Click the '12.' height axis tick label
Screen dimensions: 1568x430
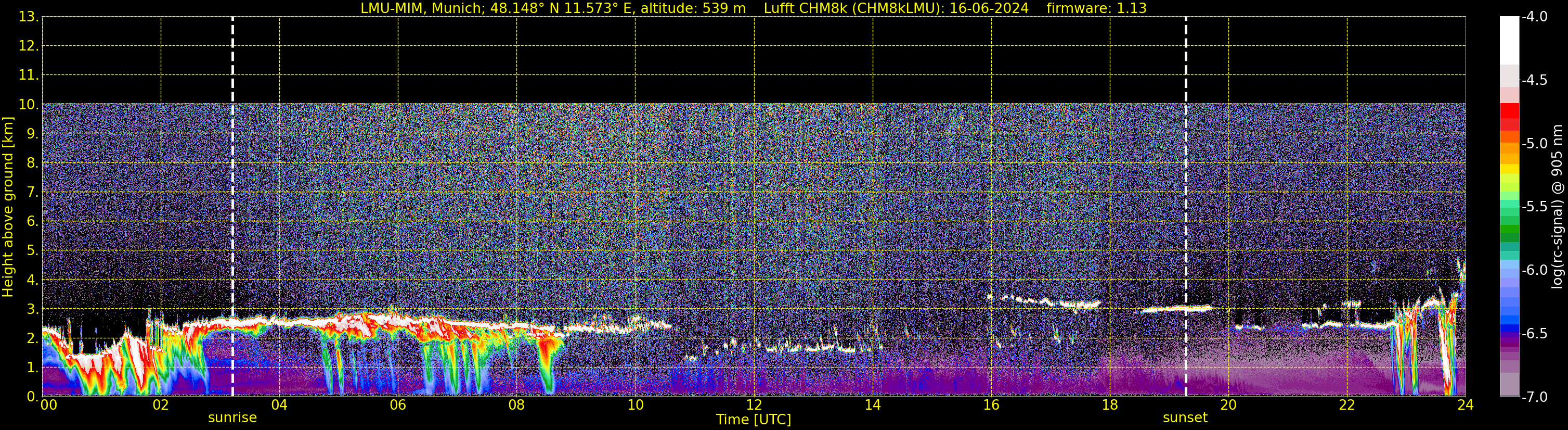click(x=29, y=46)
